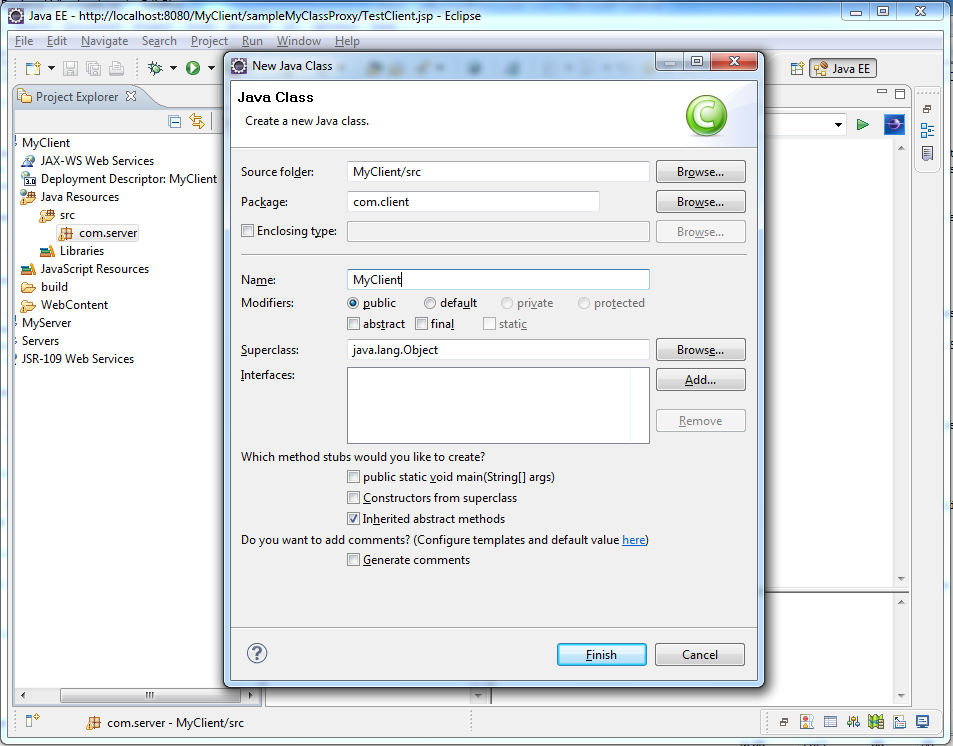Open the Window menu
The height and width of the screenshot is (746, 953).
(x=299, y=41)
